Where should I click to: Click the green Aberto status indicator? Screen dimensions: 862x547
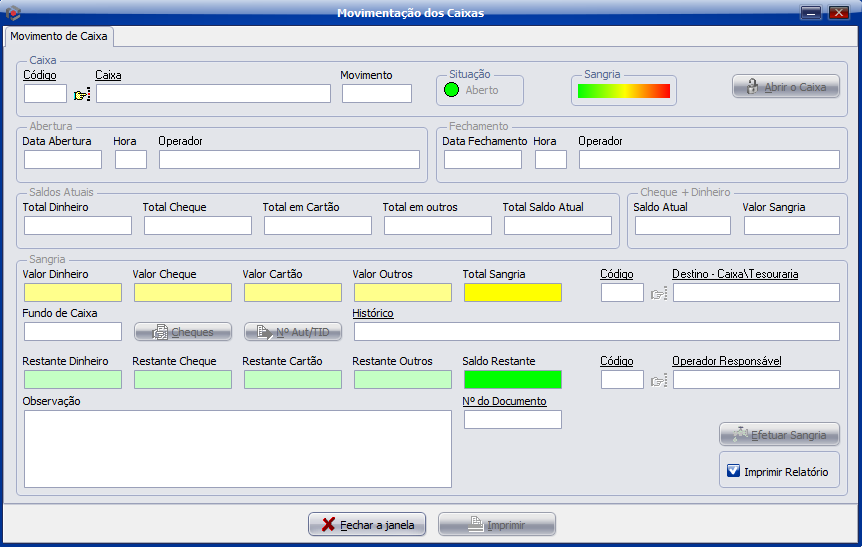pyautogui.click(x=451, y=90)
